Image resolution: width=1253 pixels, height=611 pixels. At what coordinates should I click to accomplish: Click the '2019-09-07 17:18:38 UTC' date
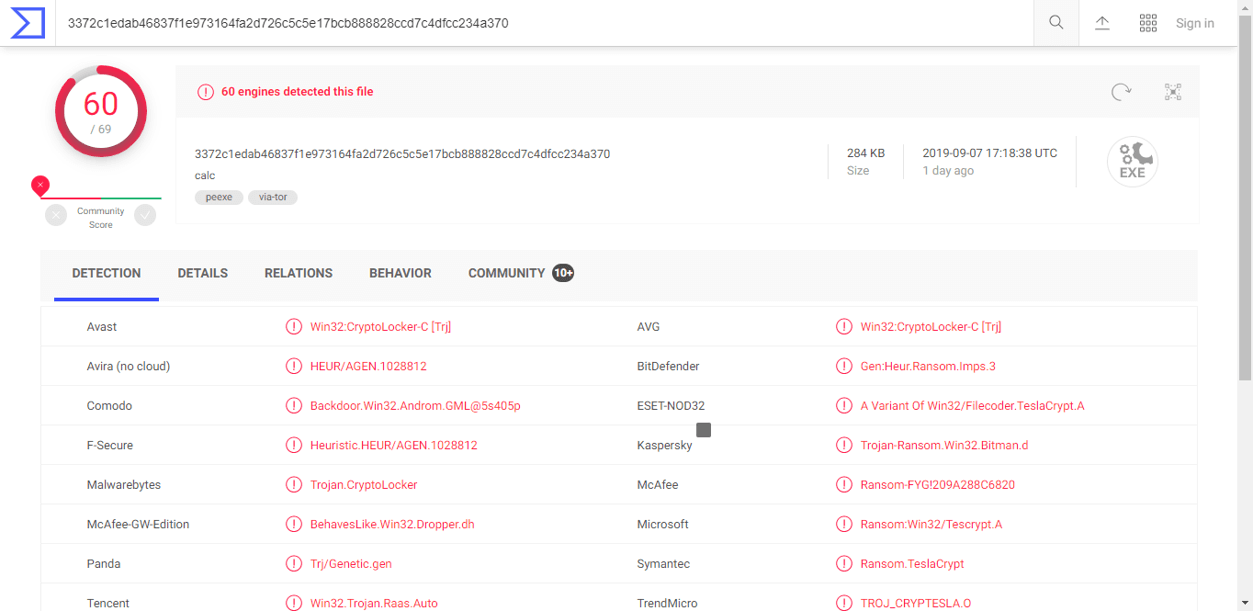(989, 154)
